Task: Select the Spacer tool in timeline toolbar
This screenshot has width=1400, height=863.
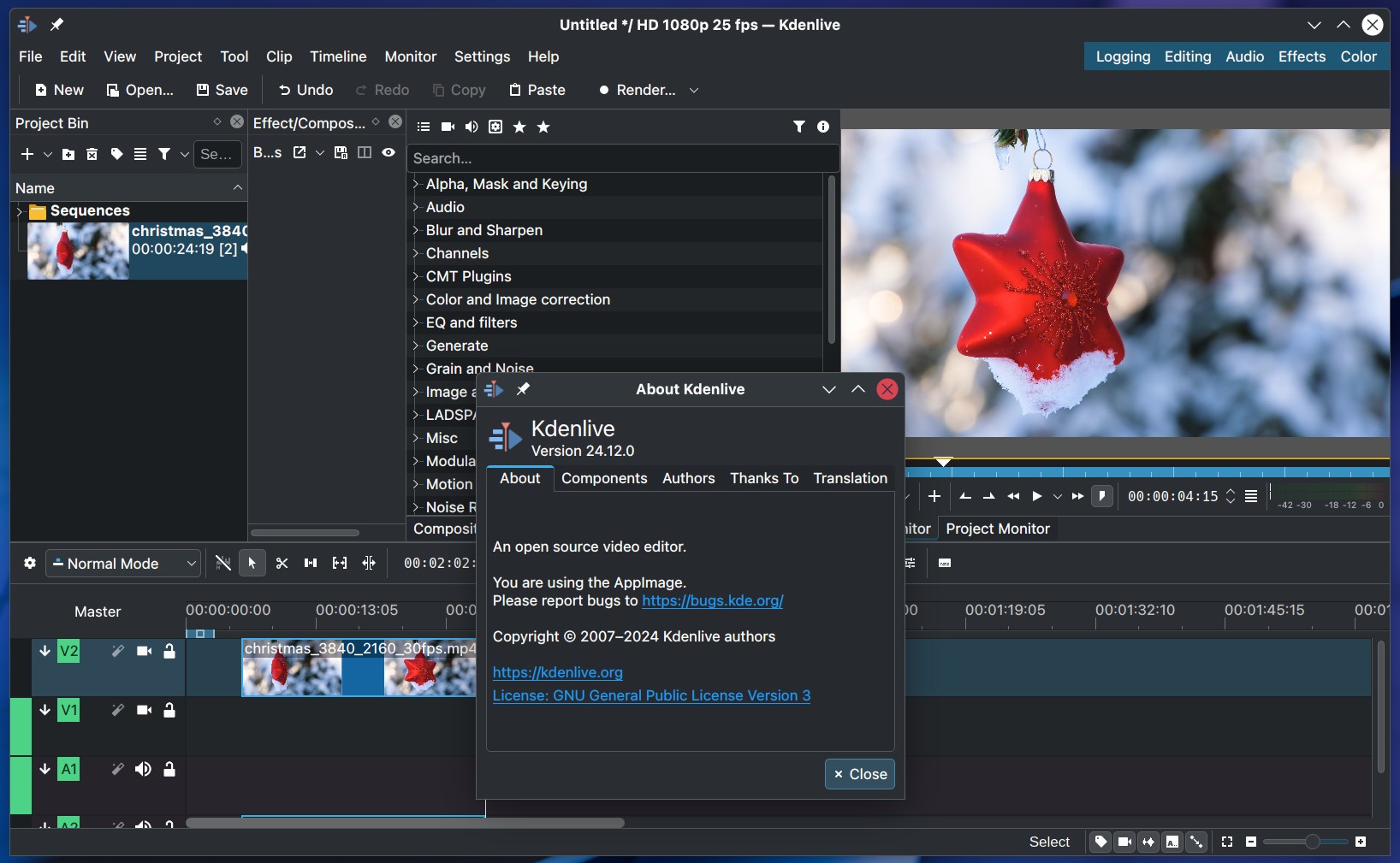Action: (311, 563)
